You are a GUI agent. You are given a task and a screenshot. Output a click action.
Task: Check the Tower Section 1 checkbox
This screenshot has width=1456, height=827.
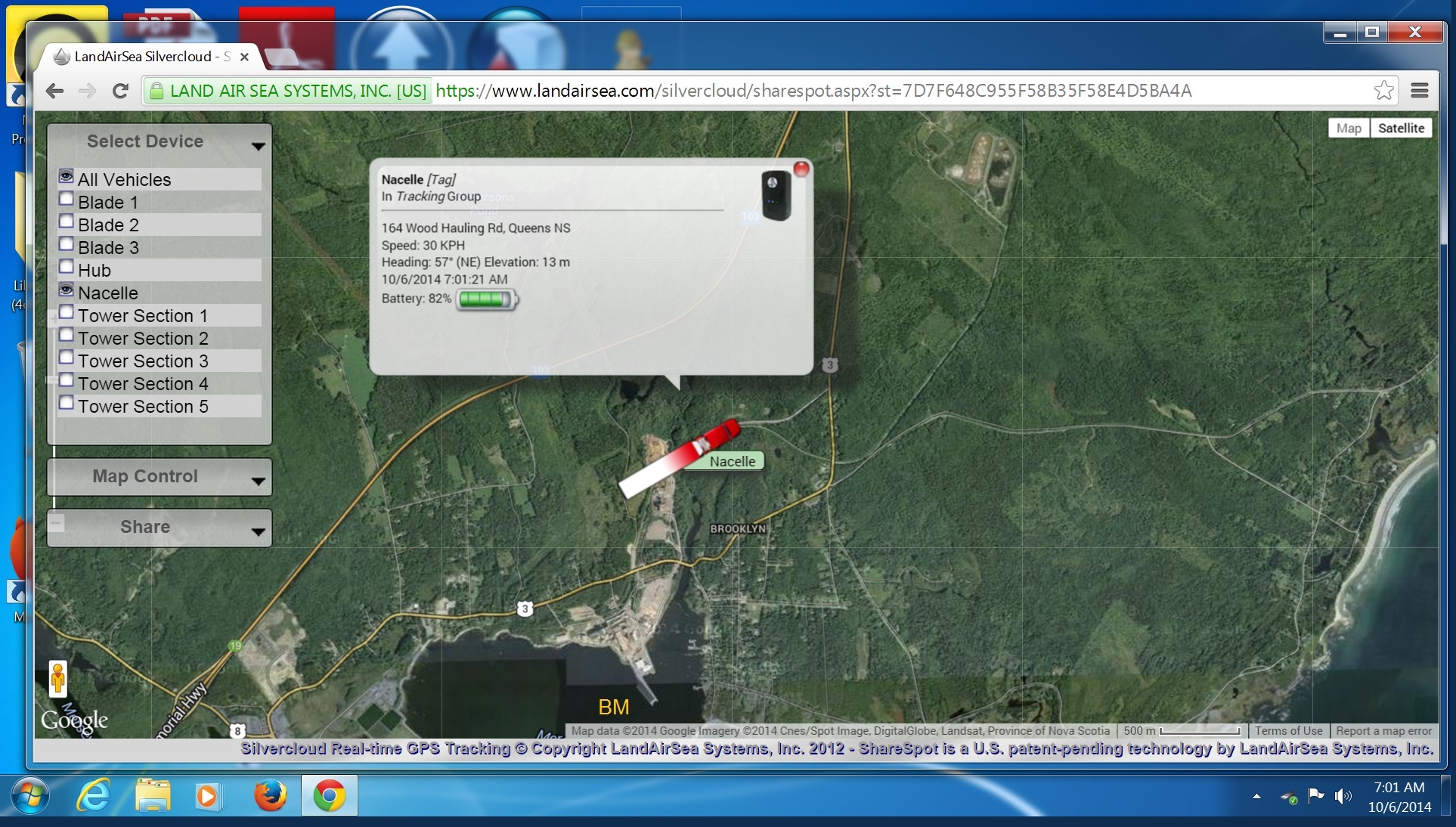click(66, 312)
